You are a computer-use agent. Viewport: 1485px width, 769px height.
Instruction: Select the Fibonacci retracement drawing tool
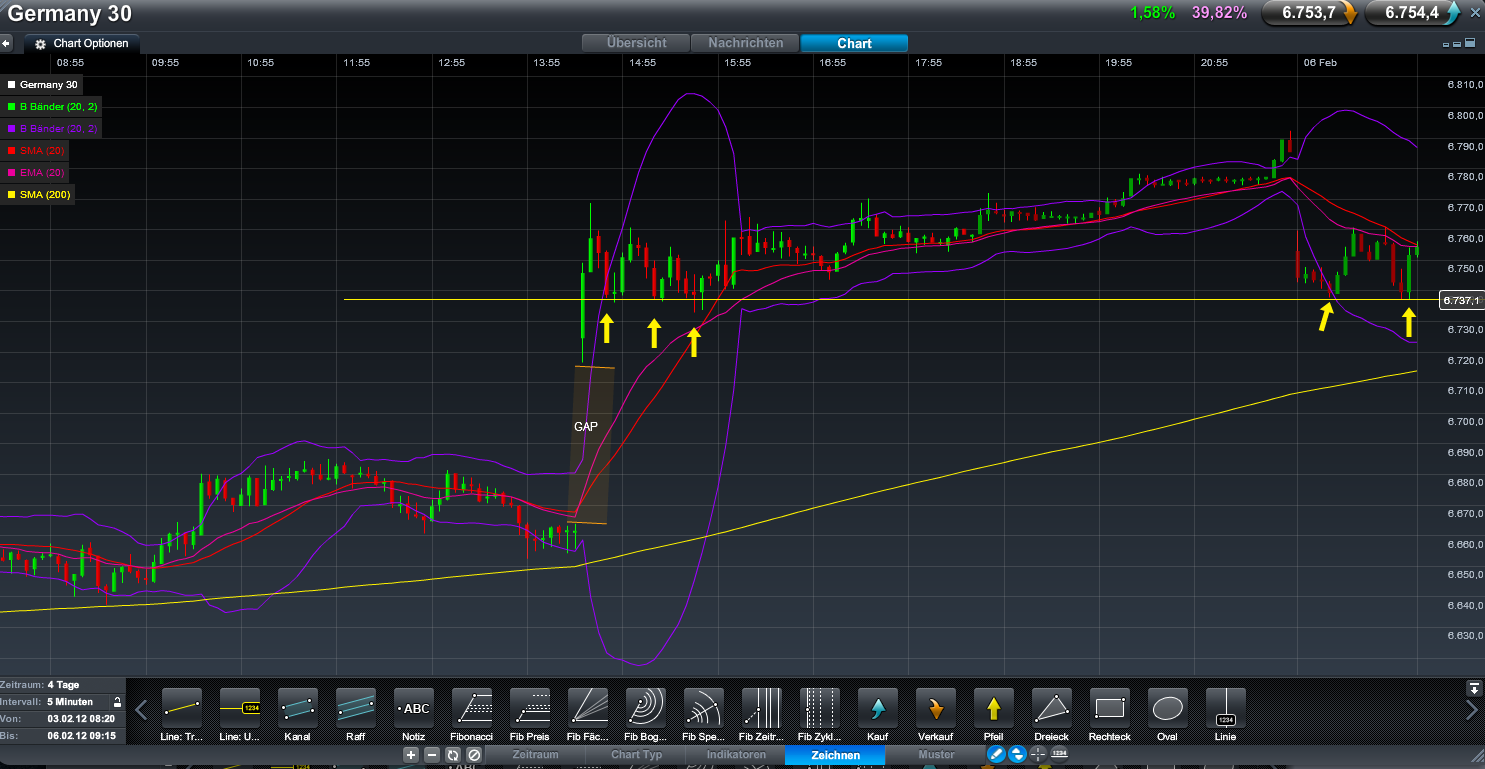[x=471, y=708]
